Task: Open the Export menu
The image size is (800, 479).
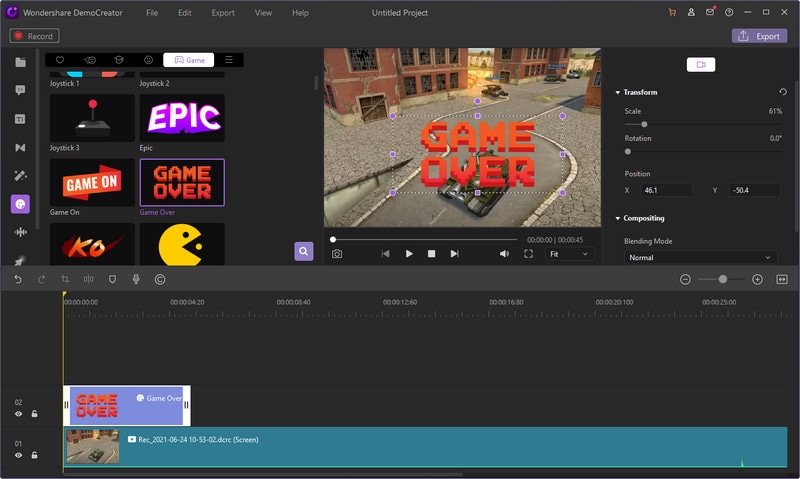Action: point(223,13)
